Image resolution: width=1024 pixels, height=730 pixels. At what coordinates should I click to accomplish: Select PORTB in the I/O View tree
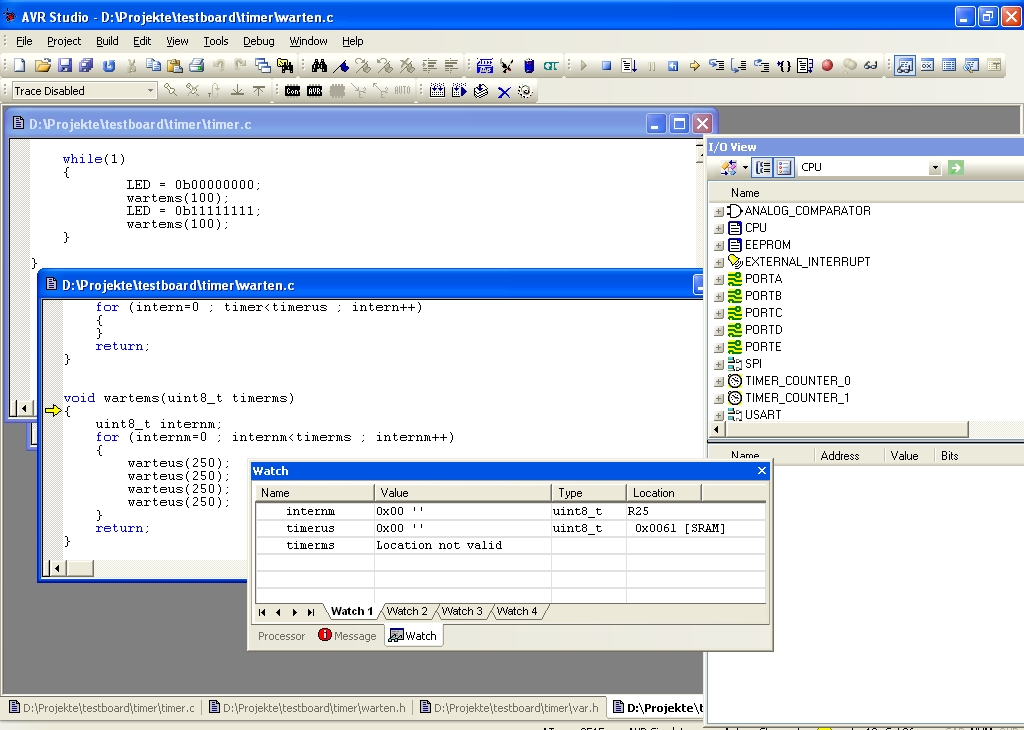point(763,296)
